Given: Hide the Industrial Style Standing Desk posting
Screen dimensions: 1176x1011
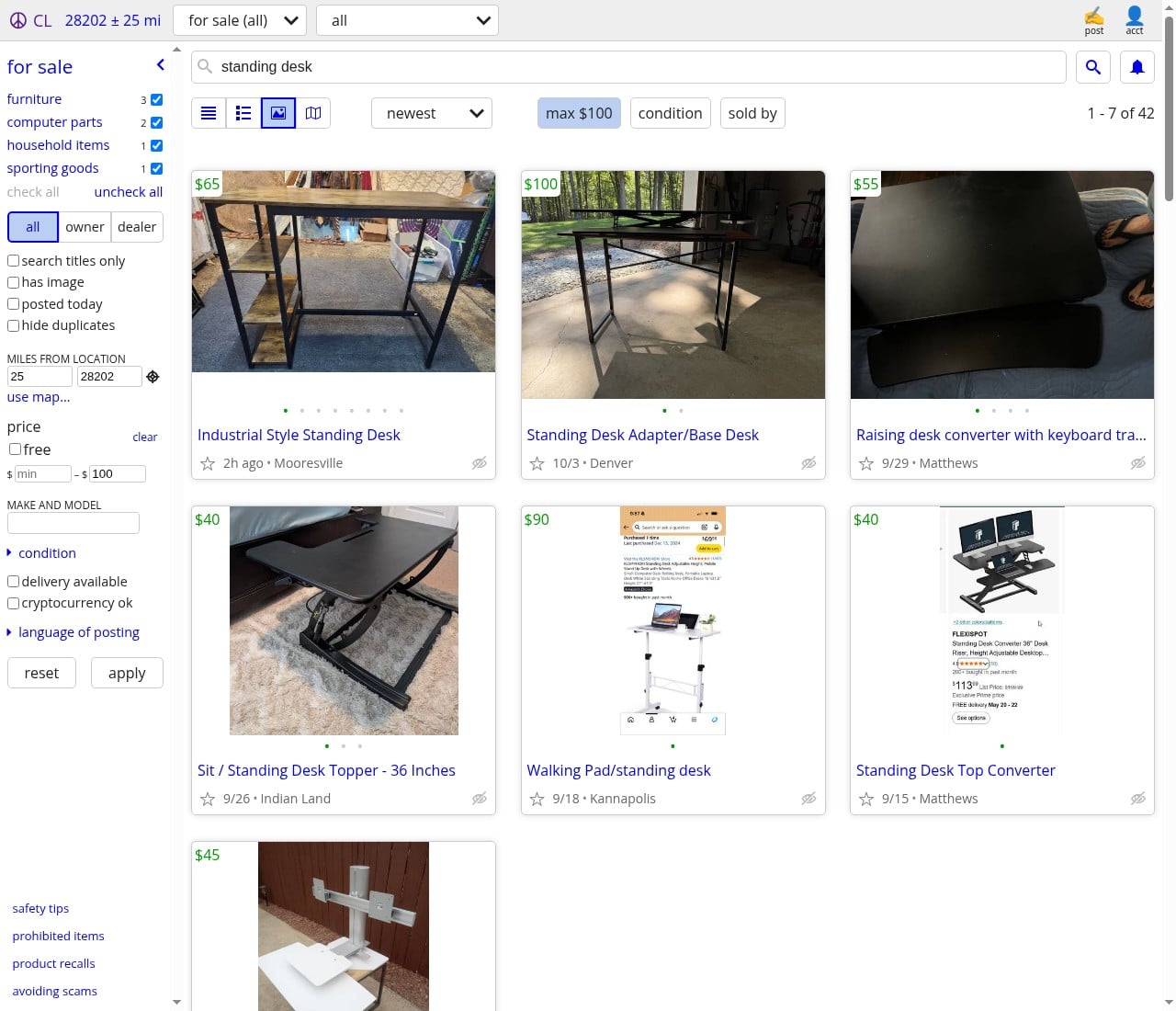Looking at the screenshot, I should point(480,463).
